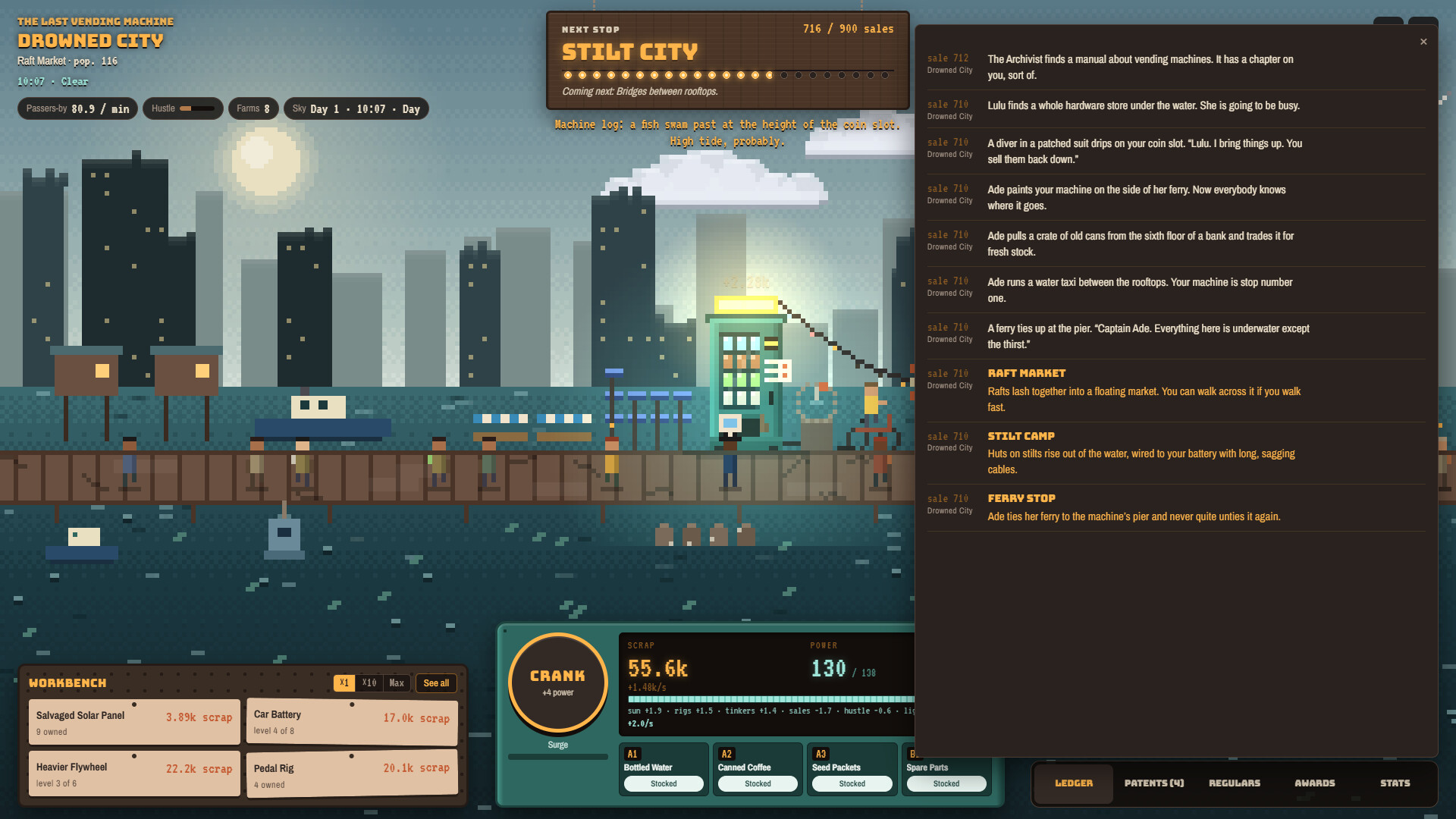Select the sale 712 Archivist entry
This screenshot has width=1456, height=819.
click(1175, 67)
